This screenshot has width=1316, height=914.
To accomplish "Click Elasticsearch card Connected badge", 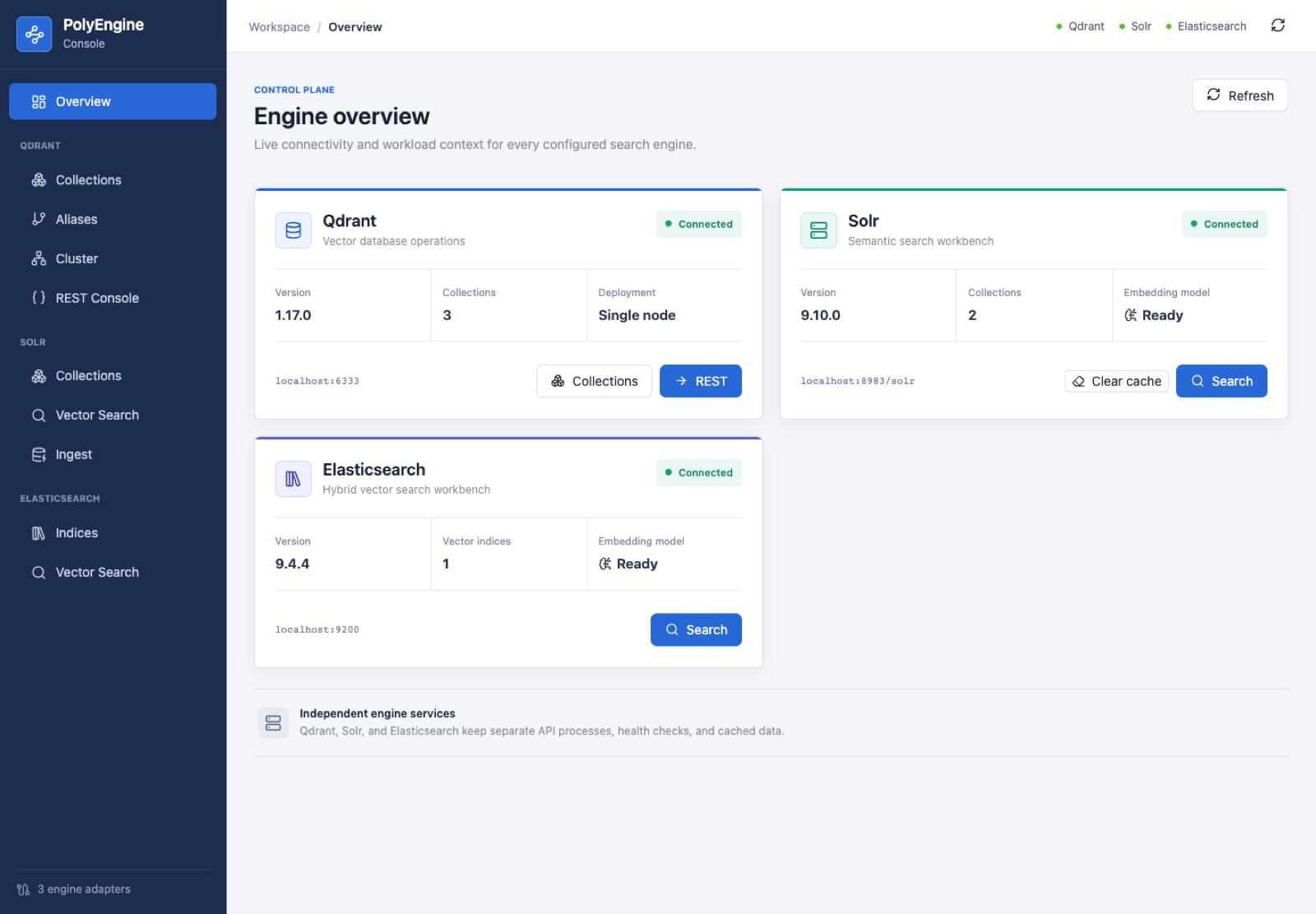I will 699,472.
